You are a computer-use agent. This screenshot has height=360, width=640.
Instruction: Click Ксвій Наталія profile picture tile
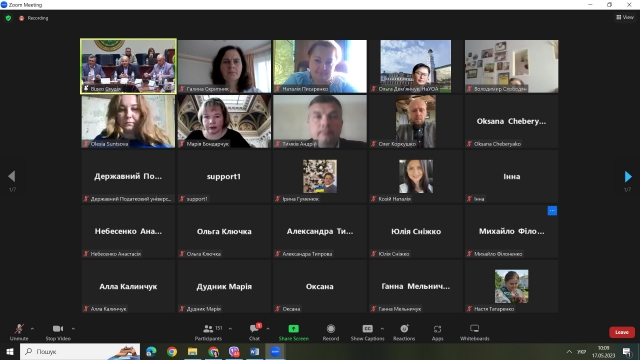(x=416, y=176)
